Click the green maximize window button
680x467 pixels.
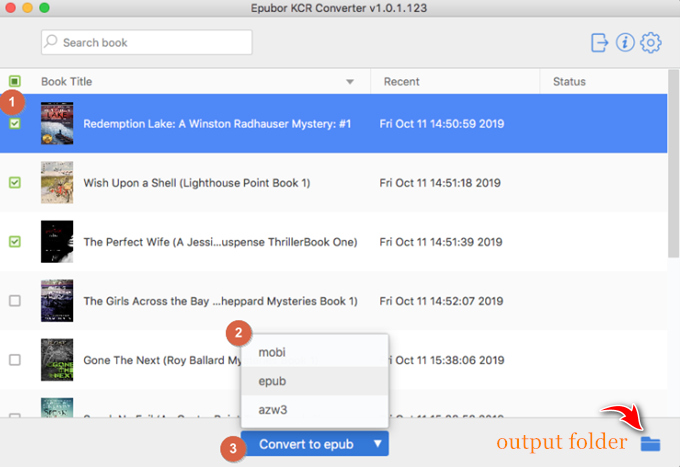(x=44, y=7)
